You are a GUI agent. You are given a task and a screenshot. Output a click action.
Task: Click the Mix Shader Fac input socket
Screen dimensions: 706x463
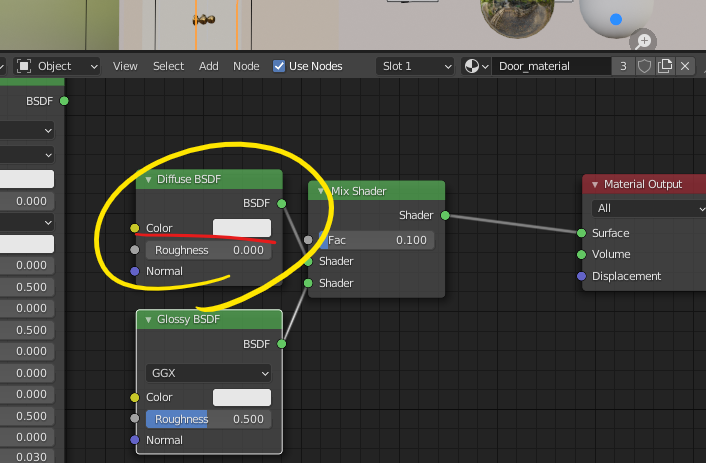coord(308,240)
